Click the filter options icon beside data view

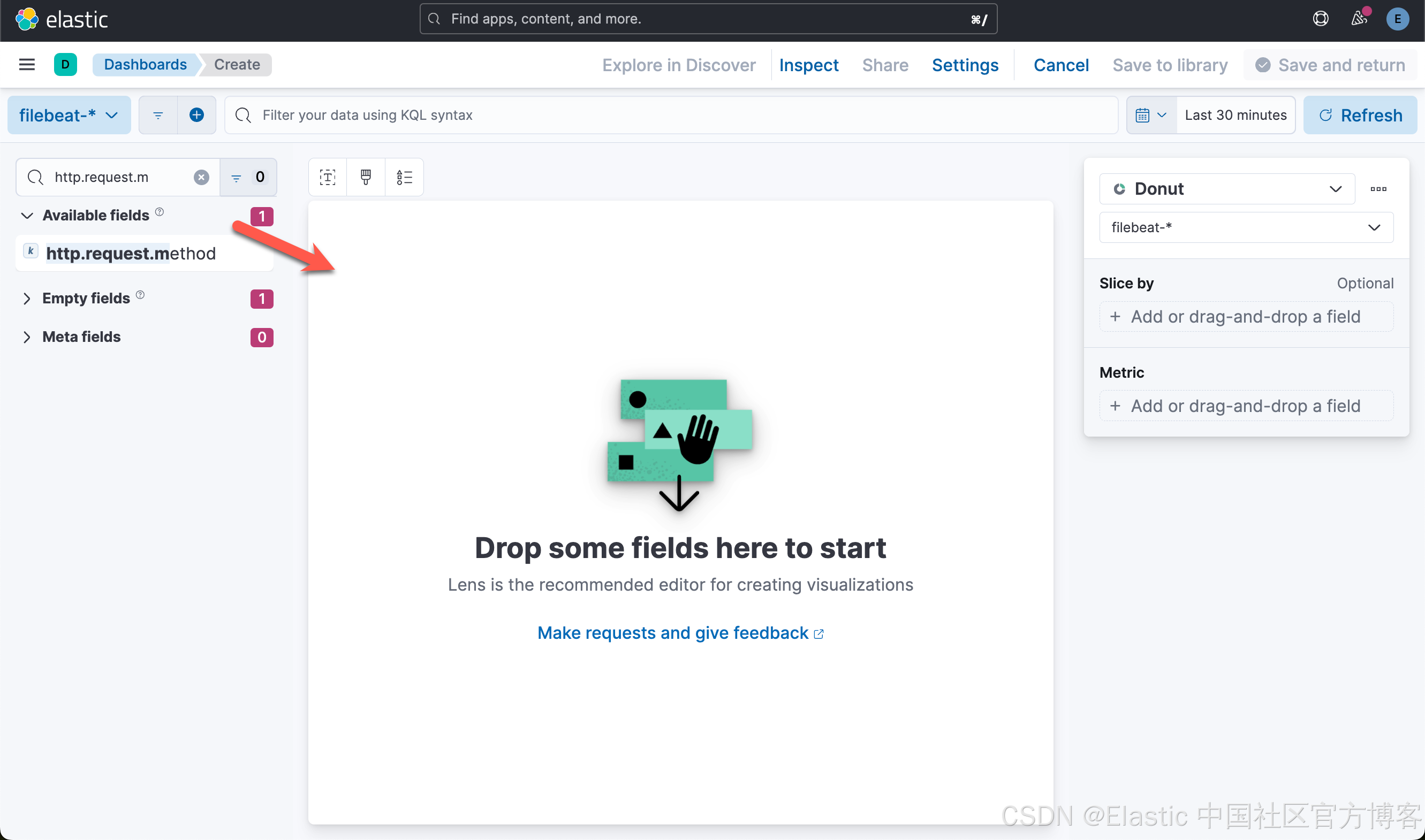[x=158, y=115]
